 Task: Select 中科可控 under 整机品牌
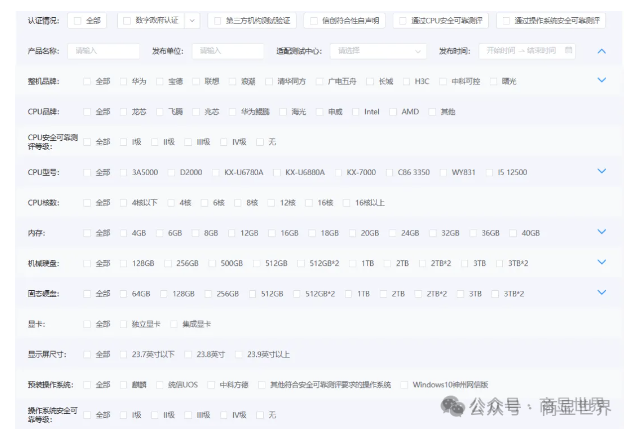(x=443, y=81)
